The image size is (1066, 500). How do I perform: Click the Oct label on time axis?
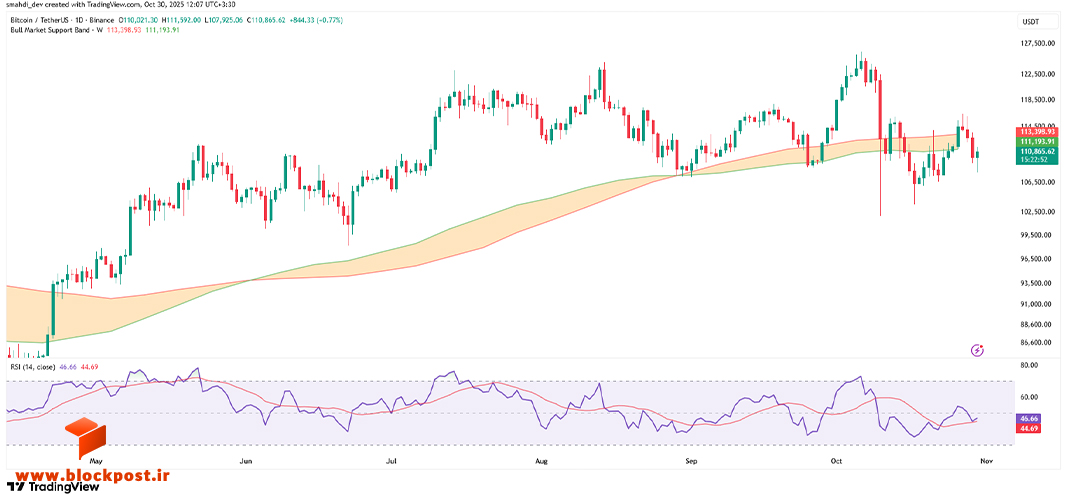pos(837,461)
